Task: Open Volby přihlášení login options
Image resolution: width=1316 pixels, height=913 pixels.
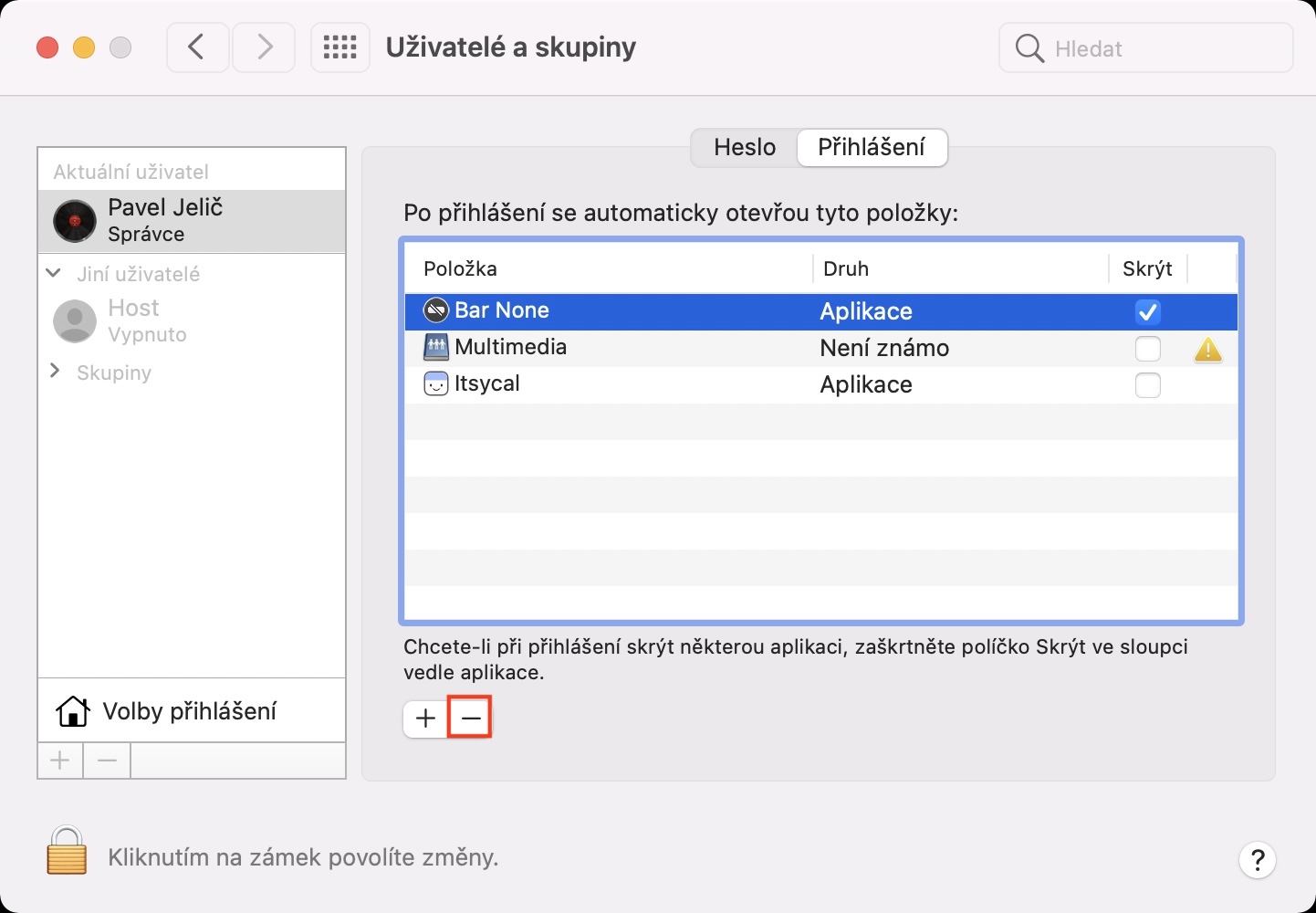Action: coord(190,711)
